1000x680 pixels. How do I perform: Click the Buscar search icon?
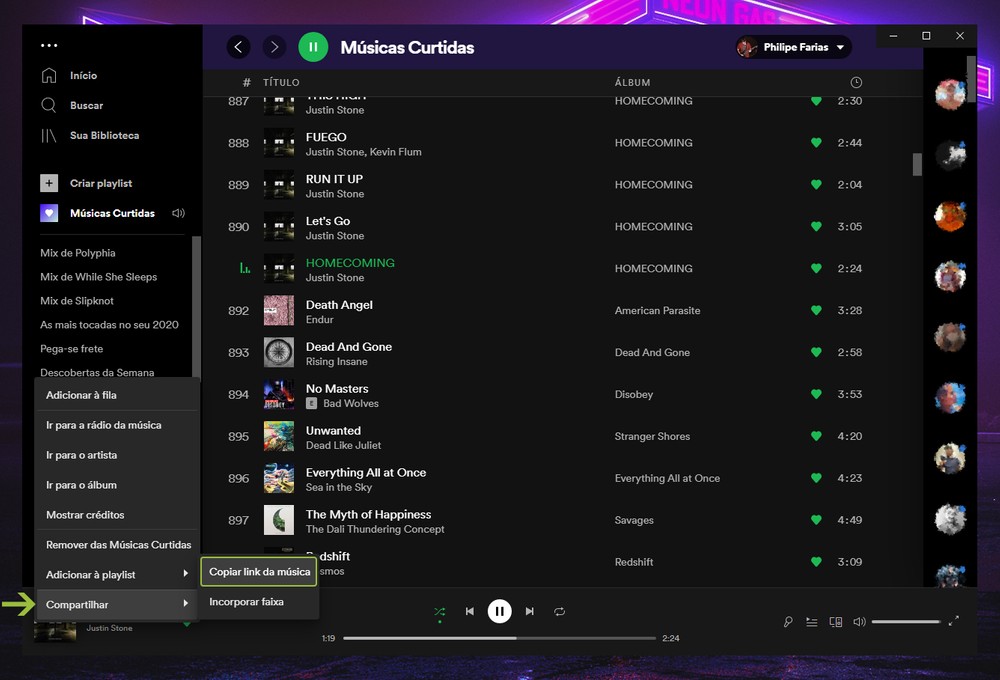pos(49,105)
